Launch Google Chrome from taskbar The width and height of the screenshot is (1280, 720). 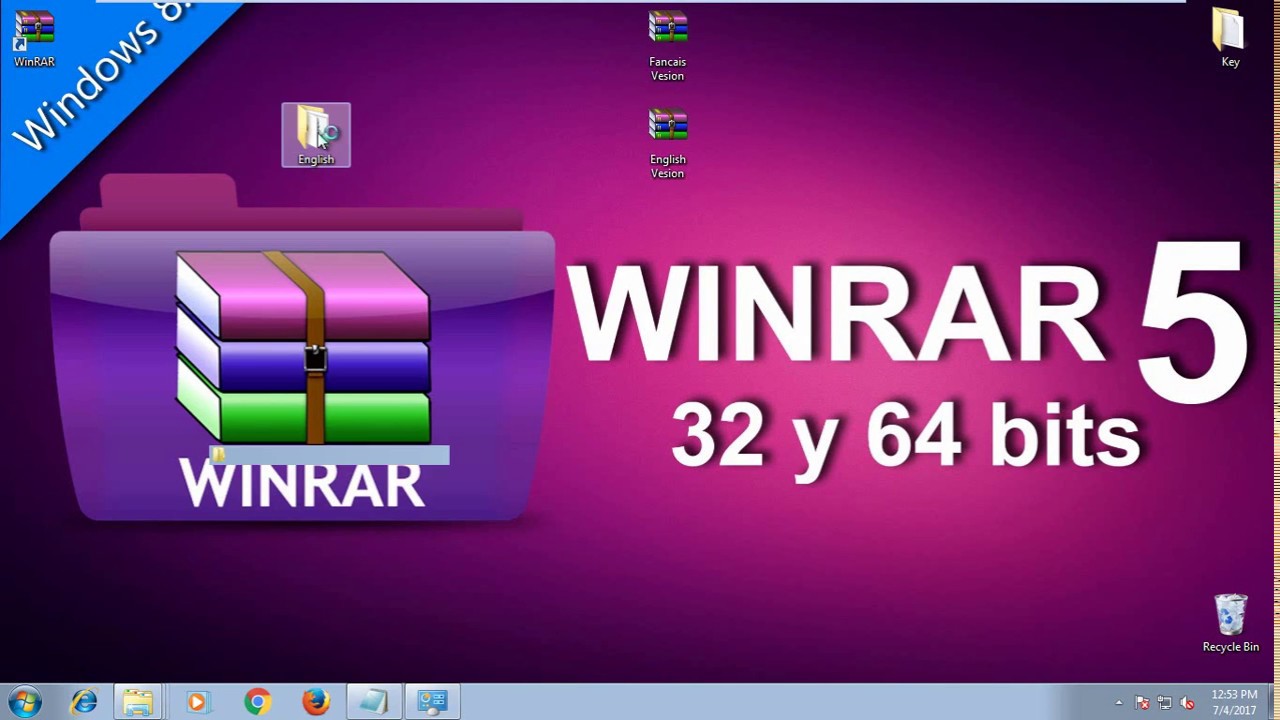[x=257, y=702]
